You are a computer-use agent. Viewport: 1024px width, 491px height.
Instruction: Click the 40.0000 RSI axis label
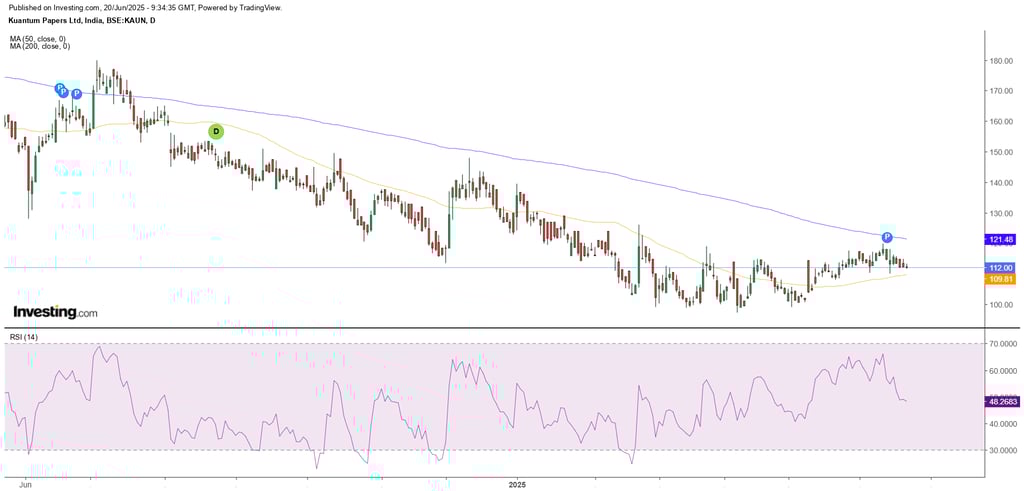(1004, 424)
